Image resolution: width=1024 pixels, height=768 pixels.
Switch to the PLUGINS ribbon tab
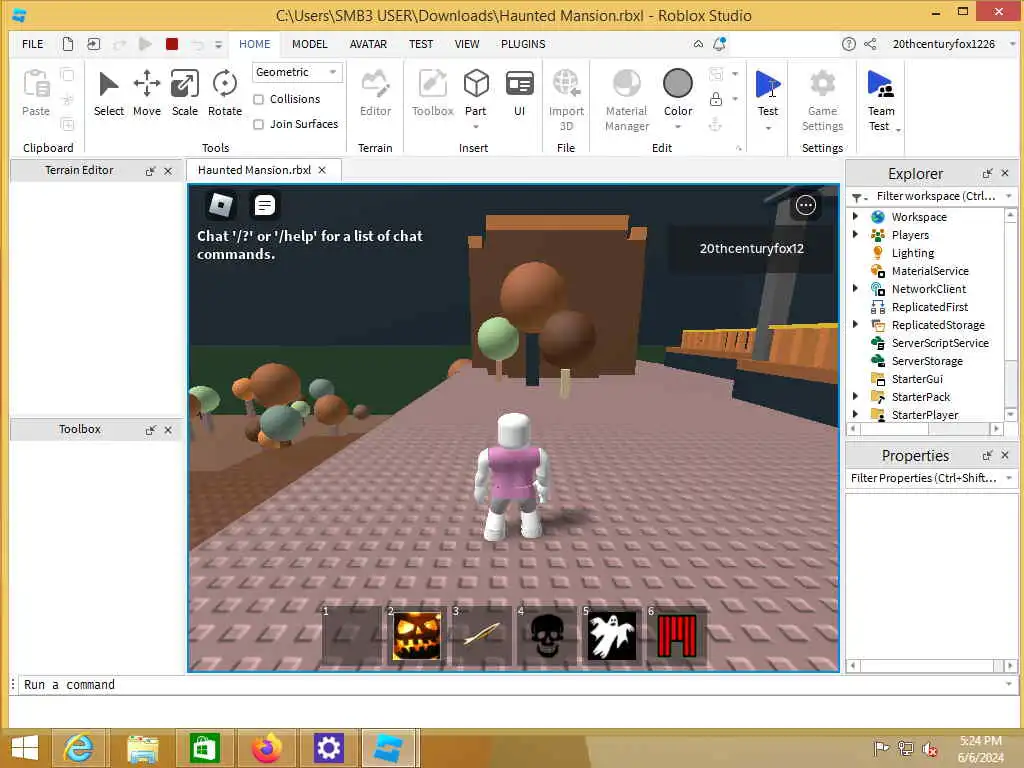tap(523, 44)
